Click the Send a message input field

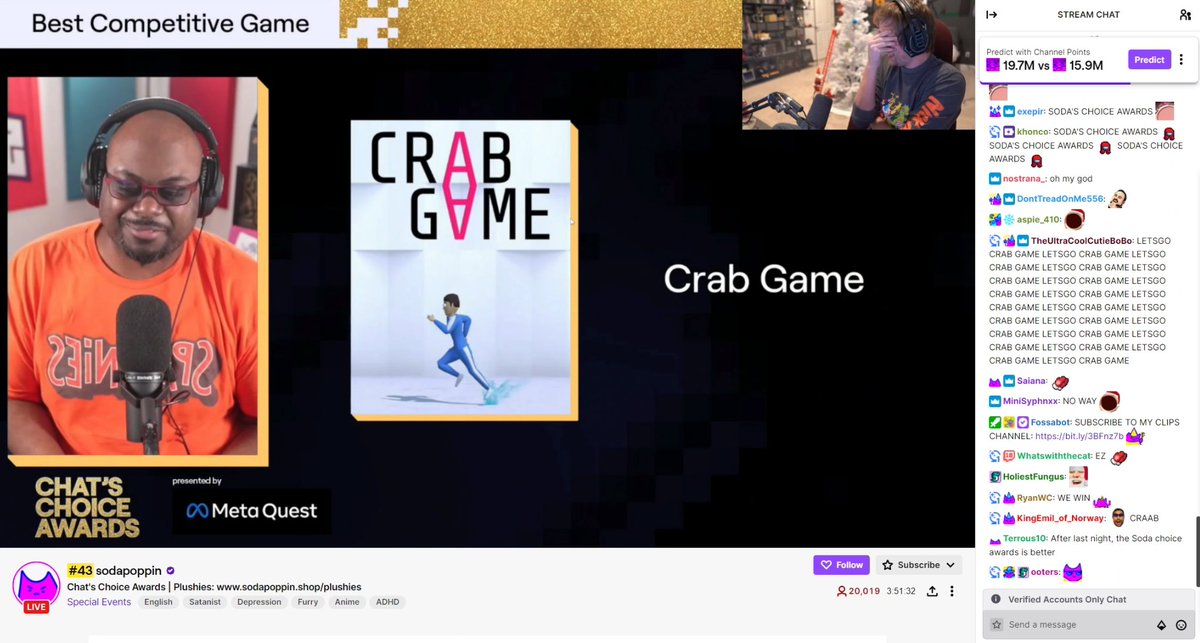point(1079,624)
